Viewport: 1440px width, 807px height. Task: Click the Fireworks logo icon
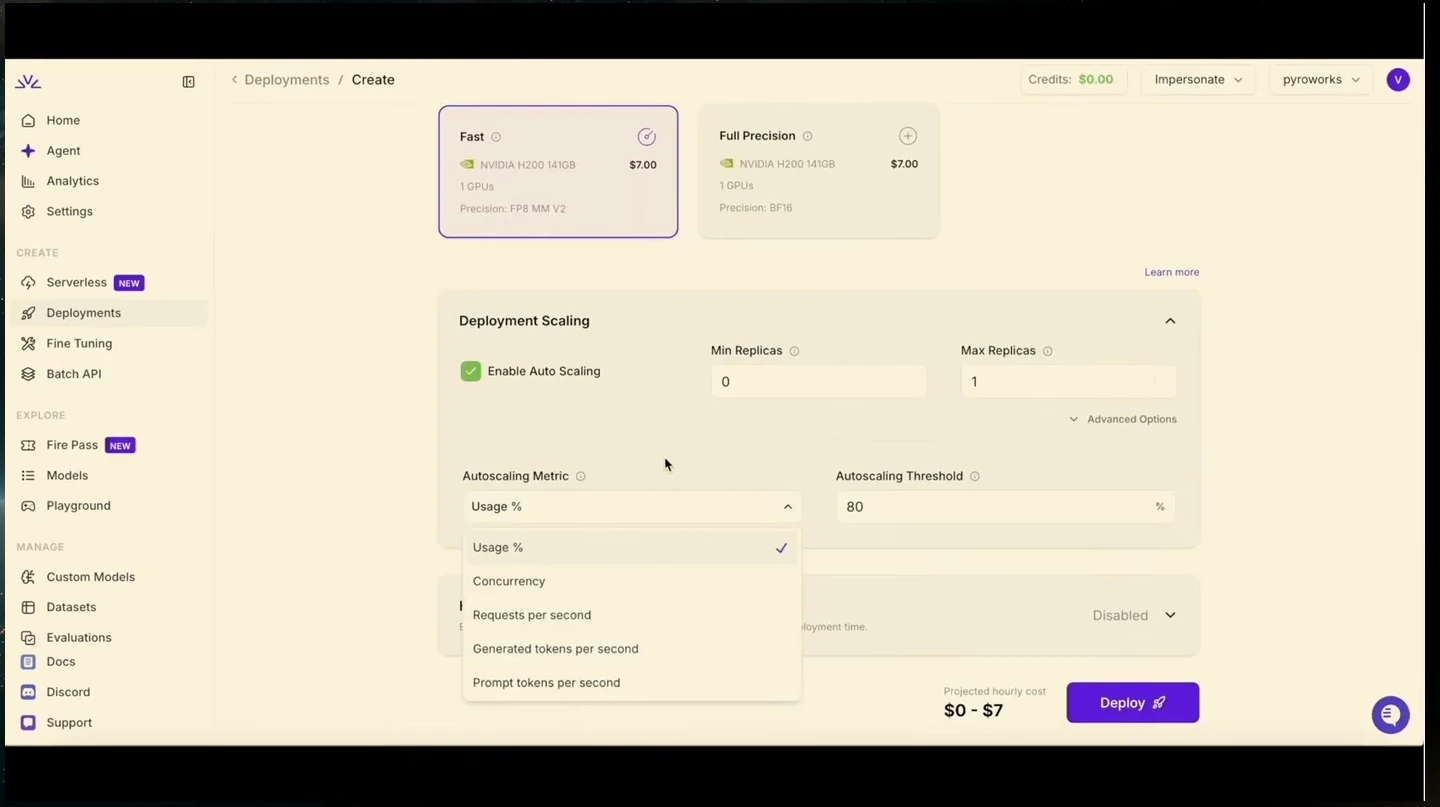28,82
